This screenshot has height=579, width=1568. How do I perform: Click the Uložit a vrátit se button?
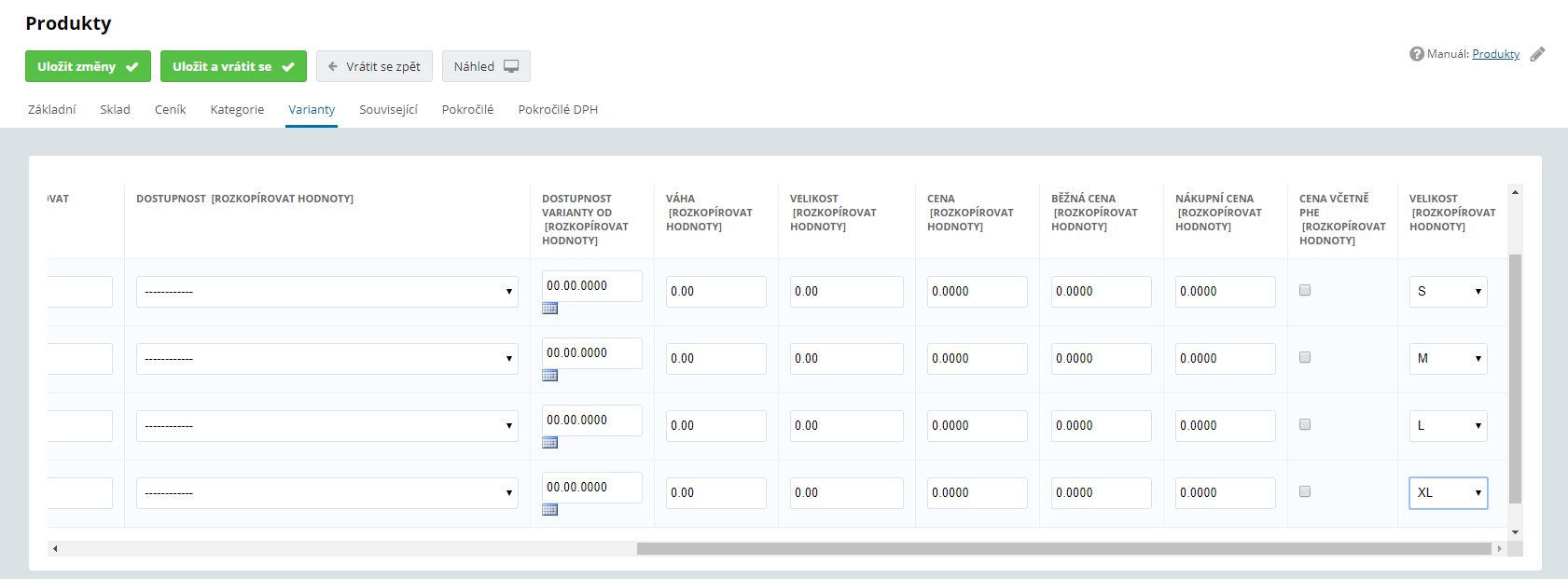233,66
